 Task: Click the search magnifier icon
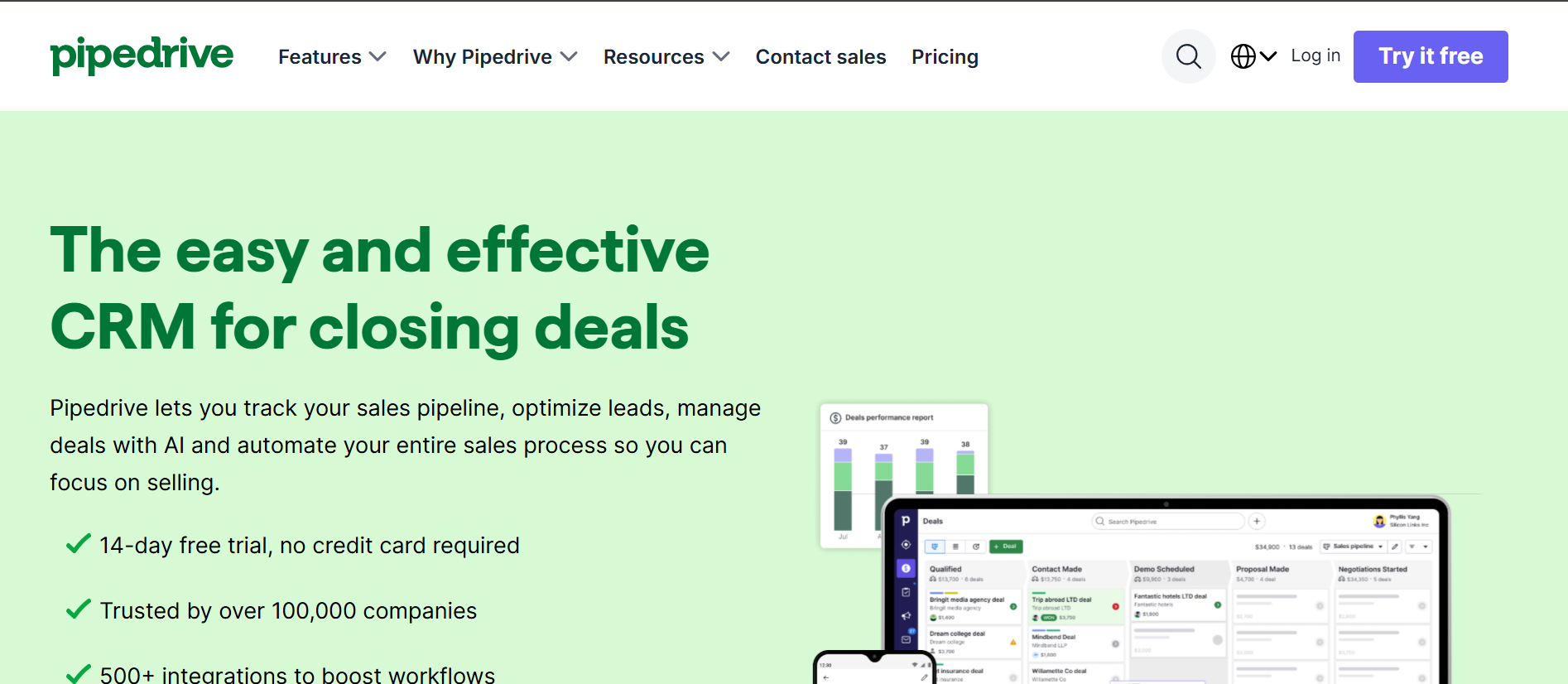[x=1188, y=56]
